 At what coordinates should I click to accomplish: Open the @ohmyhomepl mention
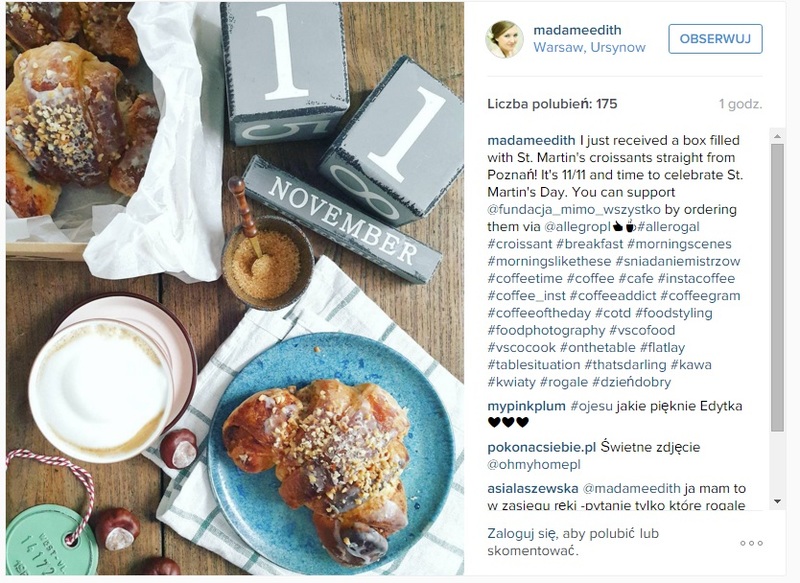(x=527, y=465)
